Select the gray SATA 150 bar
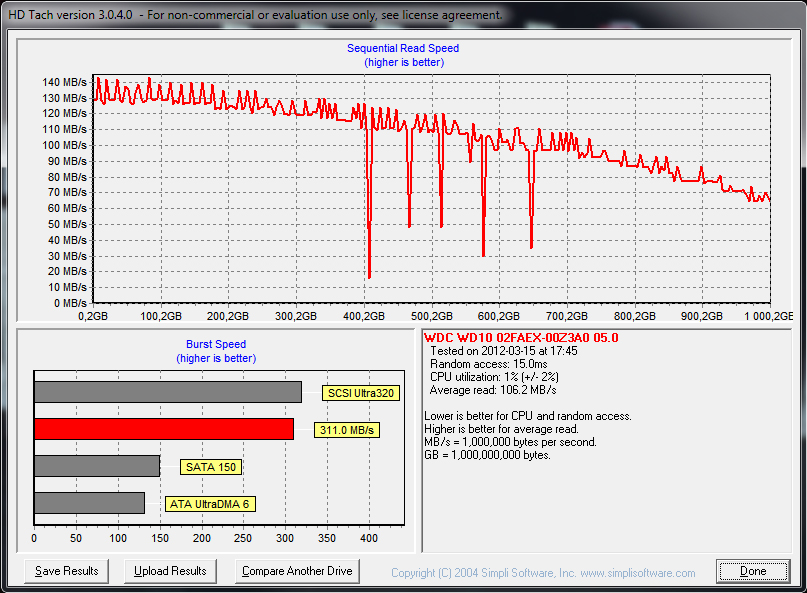Screen dimensions: 807x593 tap(97, 466)
